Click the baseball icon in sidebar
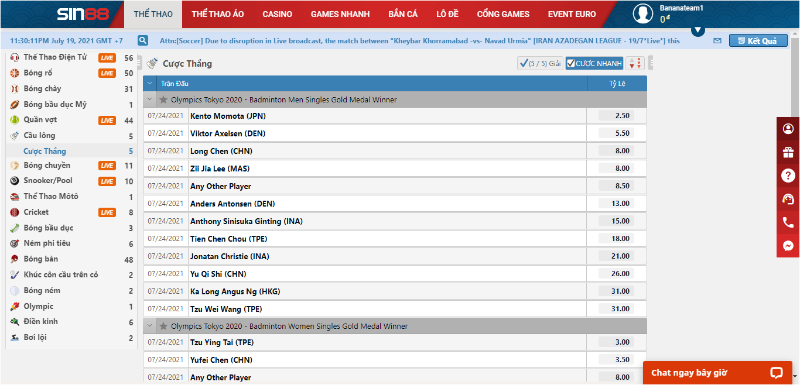The width and height of the screenshot is (800, 385). 15,89
